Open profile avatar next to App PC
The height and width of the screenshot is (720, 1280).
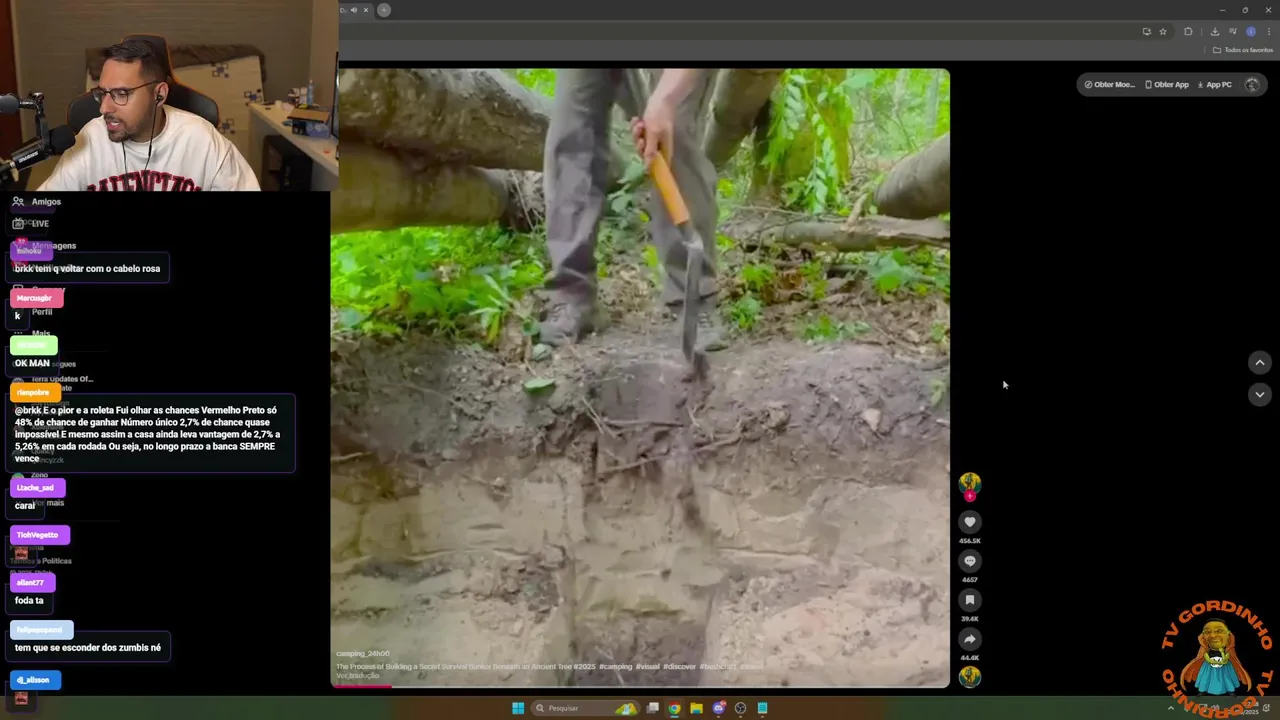pyautogui.click(x=1252, y=85)
